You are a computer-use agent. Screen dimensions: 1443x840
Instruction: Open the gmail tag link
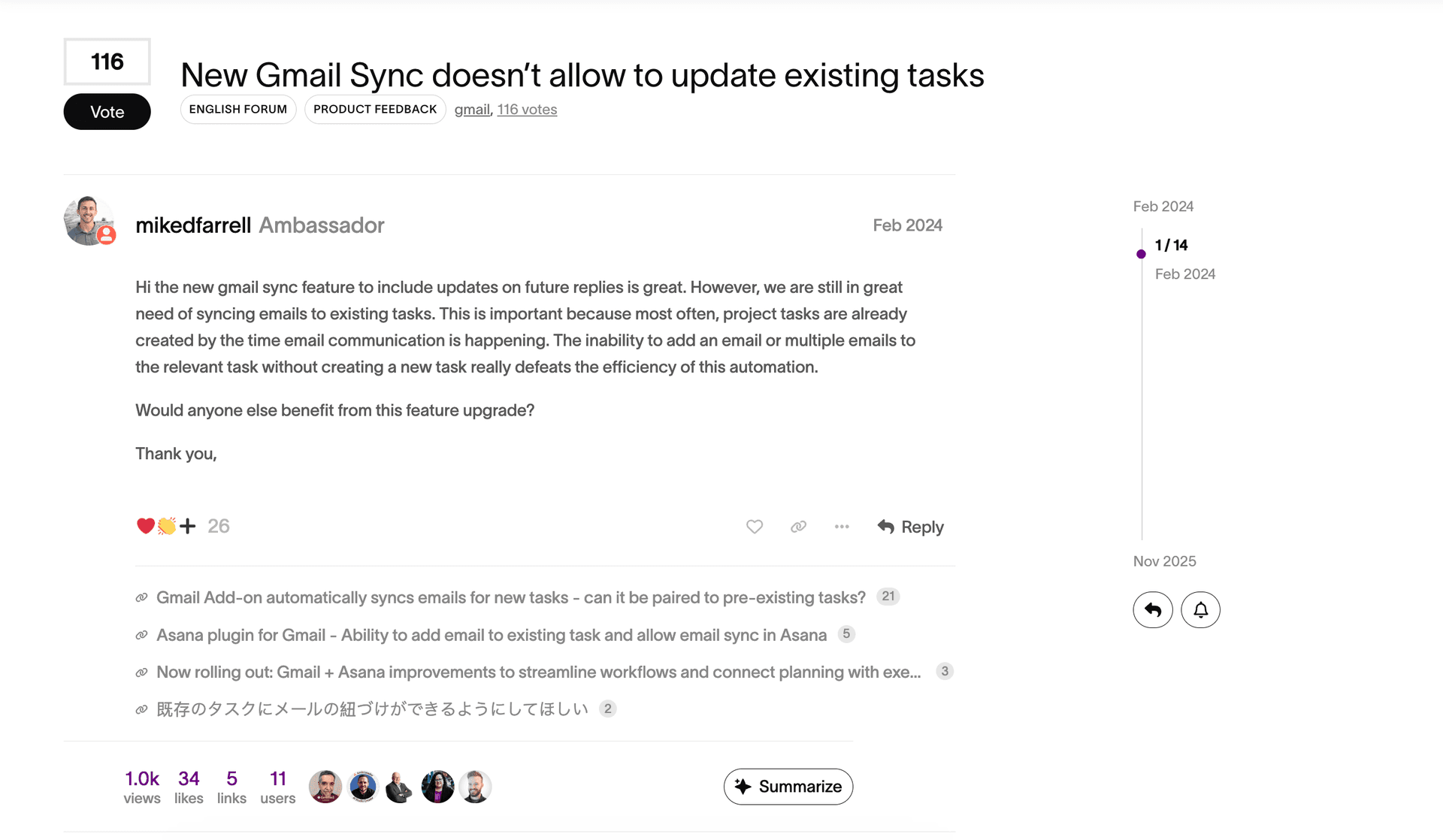click(x=471, y=109)
